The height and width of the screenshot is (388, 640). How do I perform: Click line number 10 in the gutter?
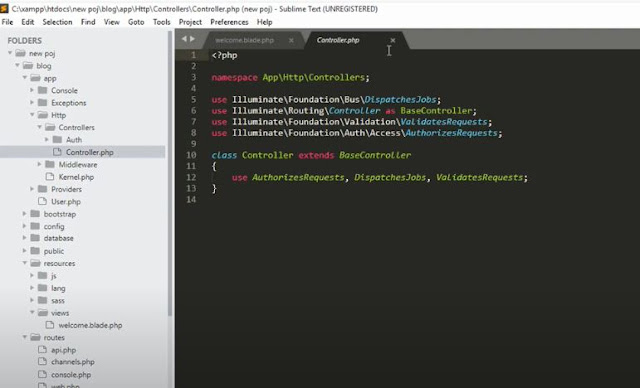pos(191,155)
